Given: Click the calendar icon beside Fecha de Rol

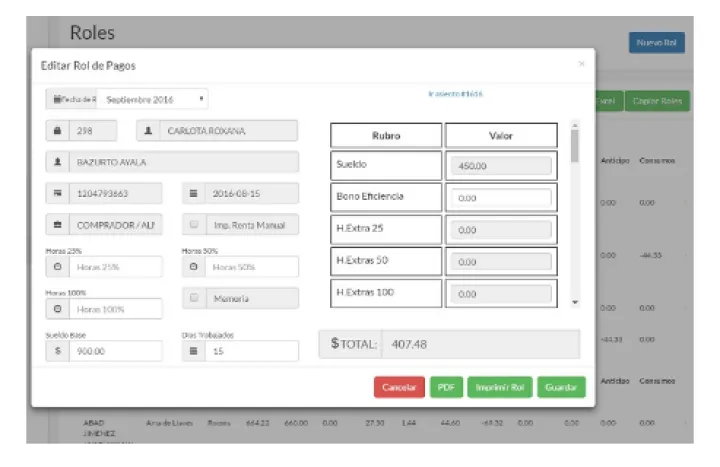Looking at the screenshot, I should [56, 100].
